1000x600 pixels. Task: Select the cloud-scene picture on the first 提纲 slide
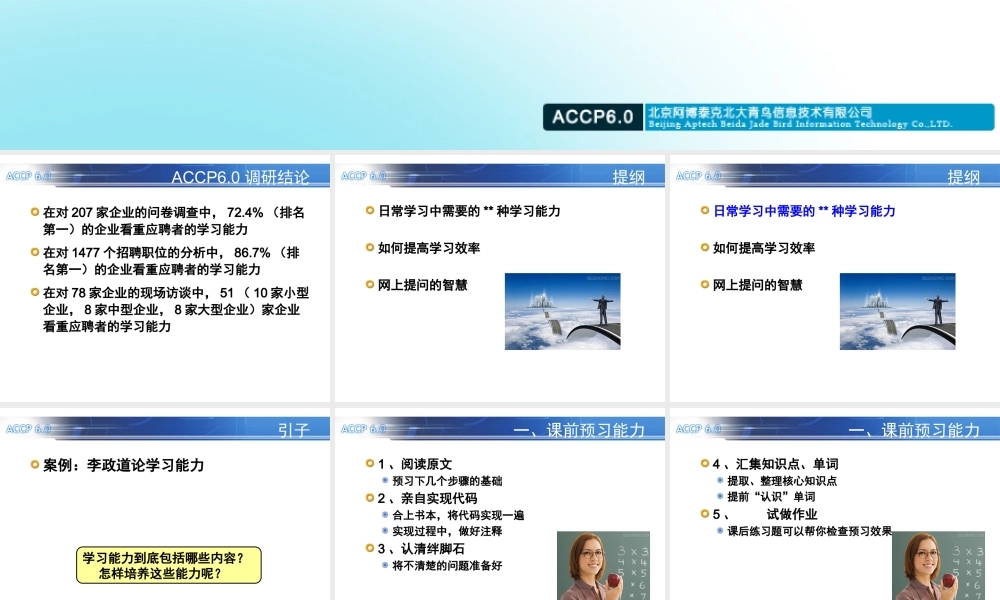(x=563, y=311)
